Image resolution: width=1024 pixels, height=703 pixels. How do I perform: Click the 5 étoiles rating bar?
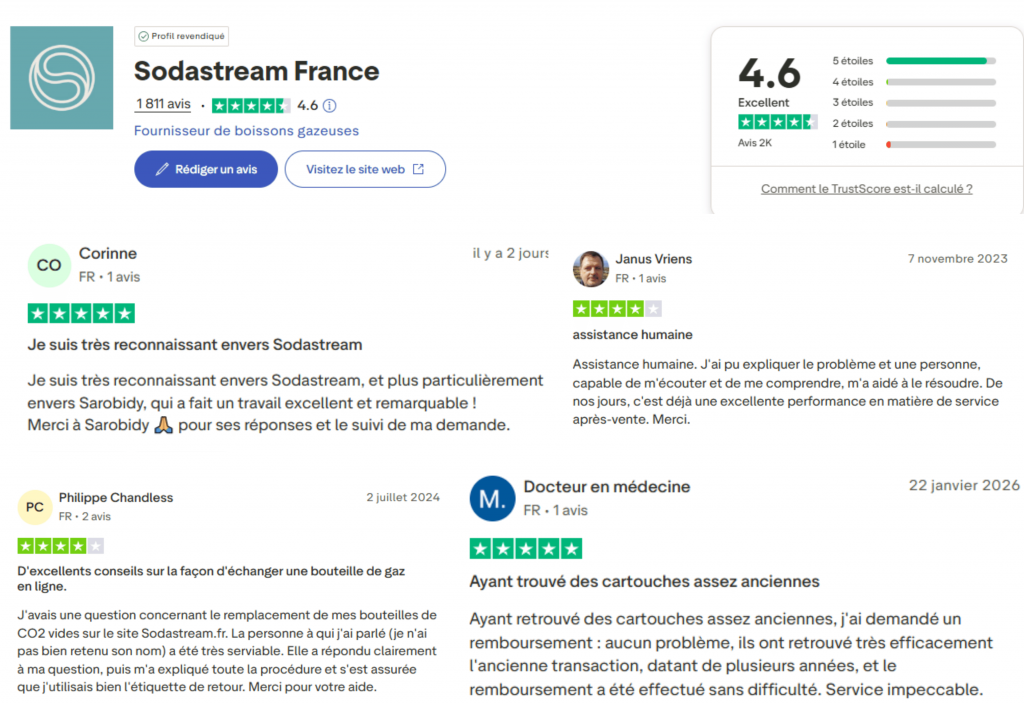click(940, 60)
